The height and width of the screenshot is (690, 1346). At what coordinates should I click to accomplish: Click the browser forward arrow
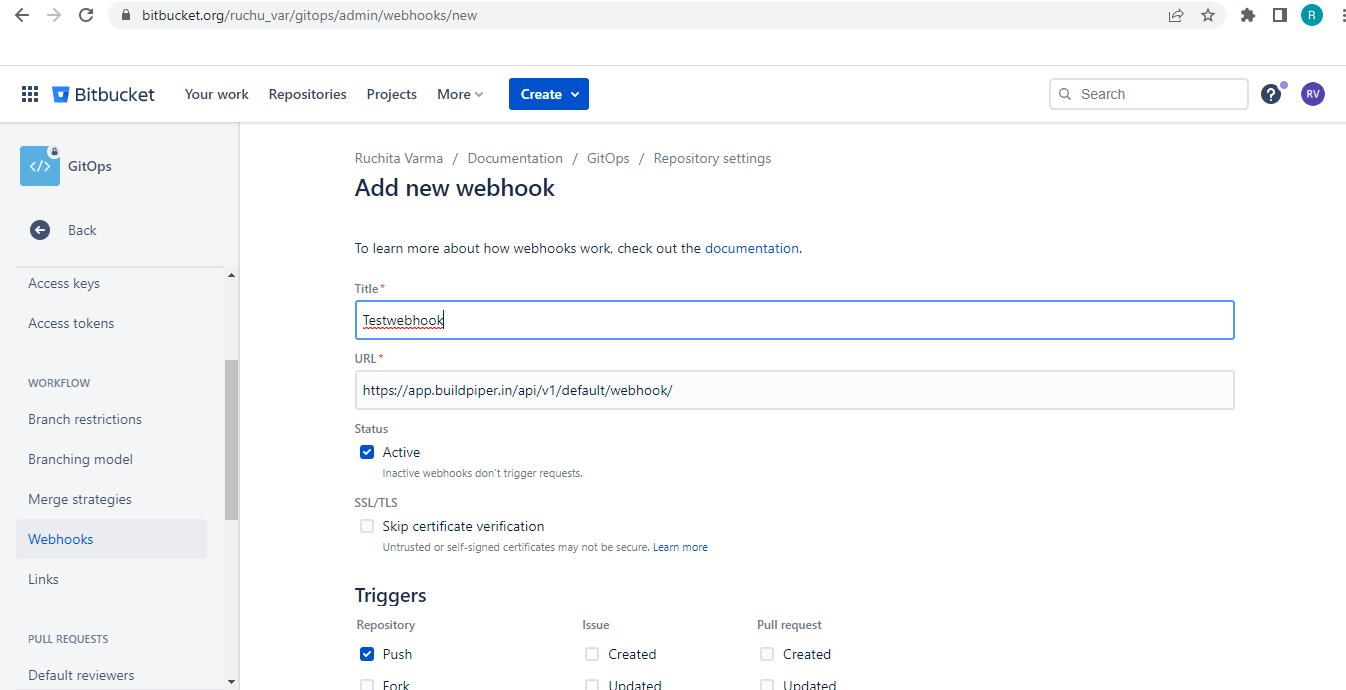click(54, 15)
